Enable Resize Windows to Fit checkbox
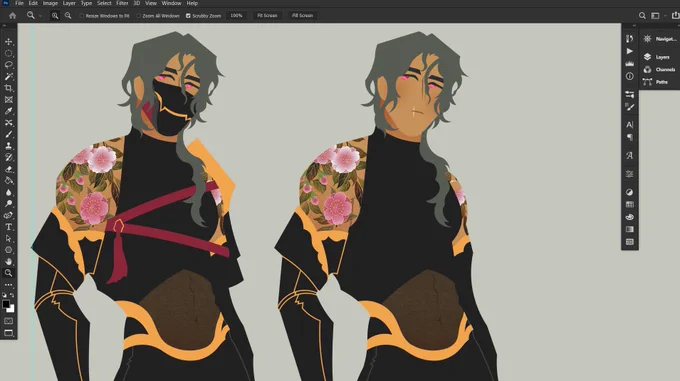Image resolution: width=680 pixels, height=381 pixels. (x=82, y=16)
